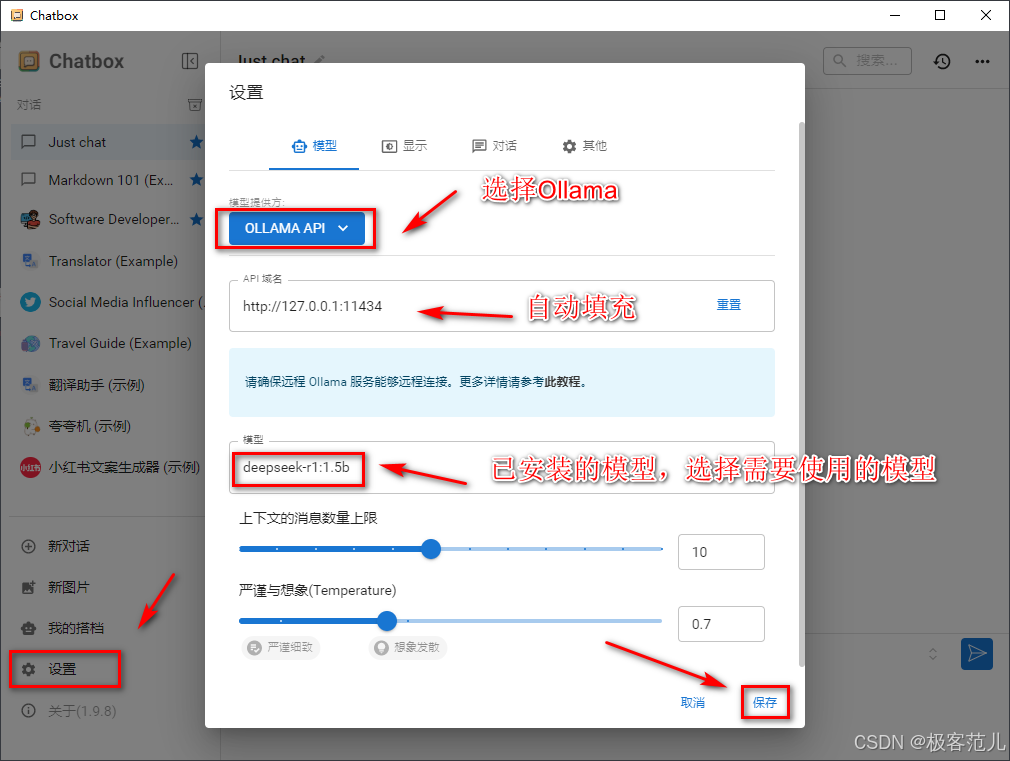
Task: Click the Translator (Example) avatar icon
Action: [x=30, y=261]
